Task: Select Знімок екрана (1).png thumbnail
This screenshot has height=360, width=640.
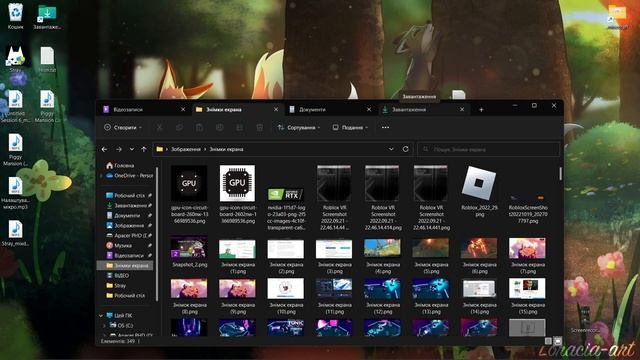Action: [x=237, y=256]
